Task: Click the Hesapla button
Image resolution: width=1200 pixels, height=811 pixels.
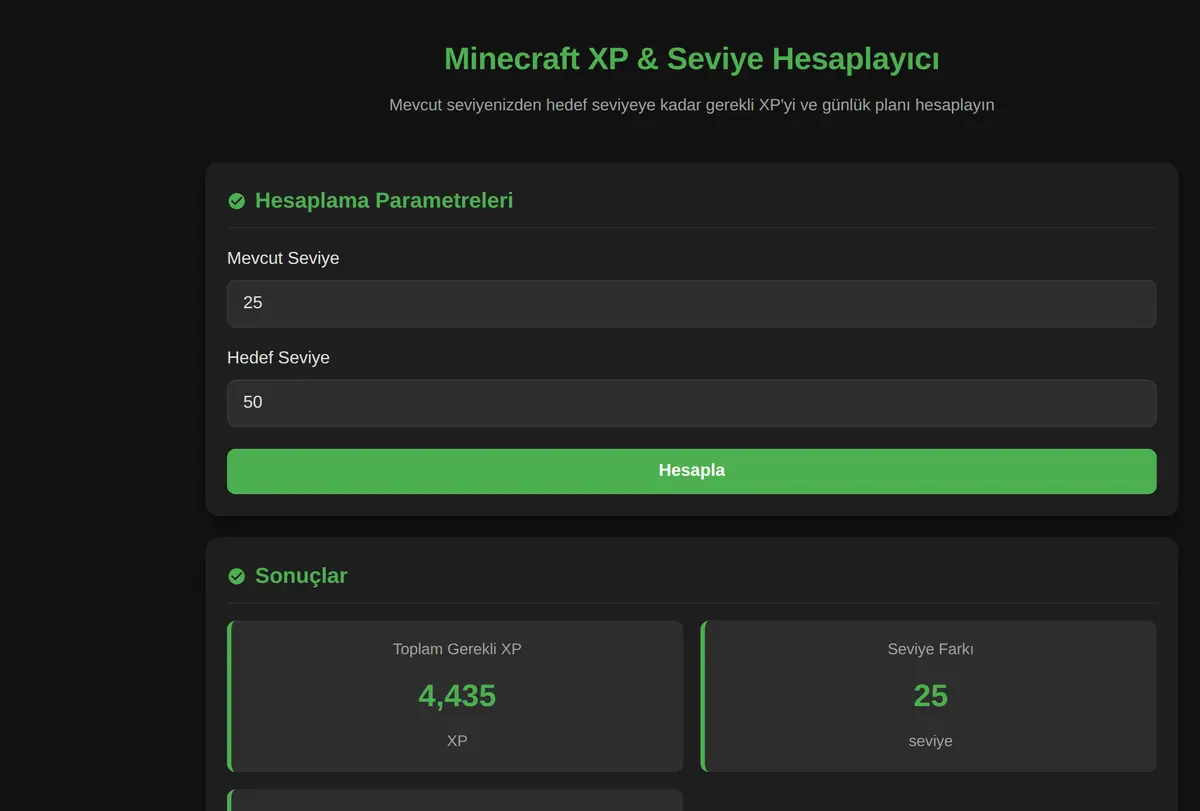Action: point(691,471)
